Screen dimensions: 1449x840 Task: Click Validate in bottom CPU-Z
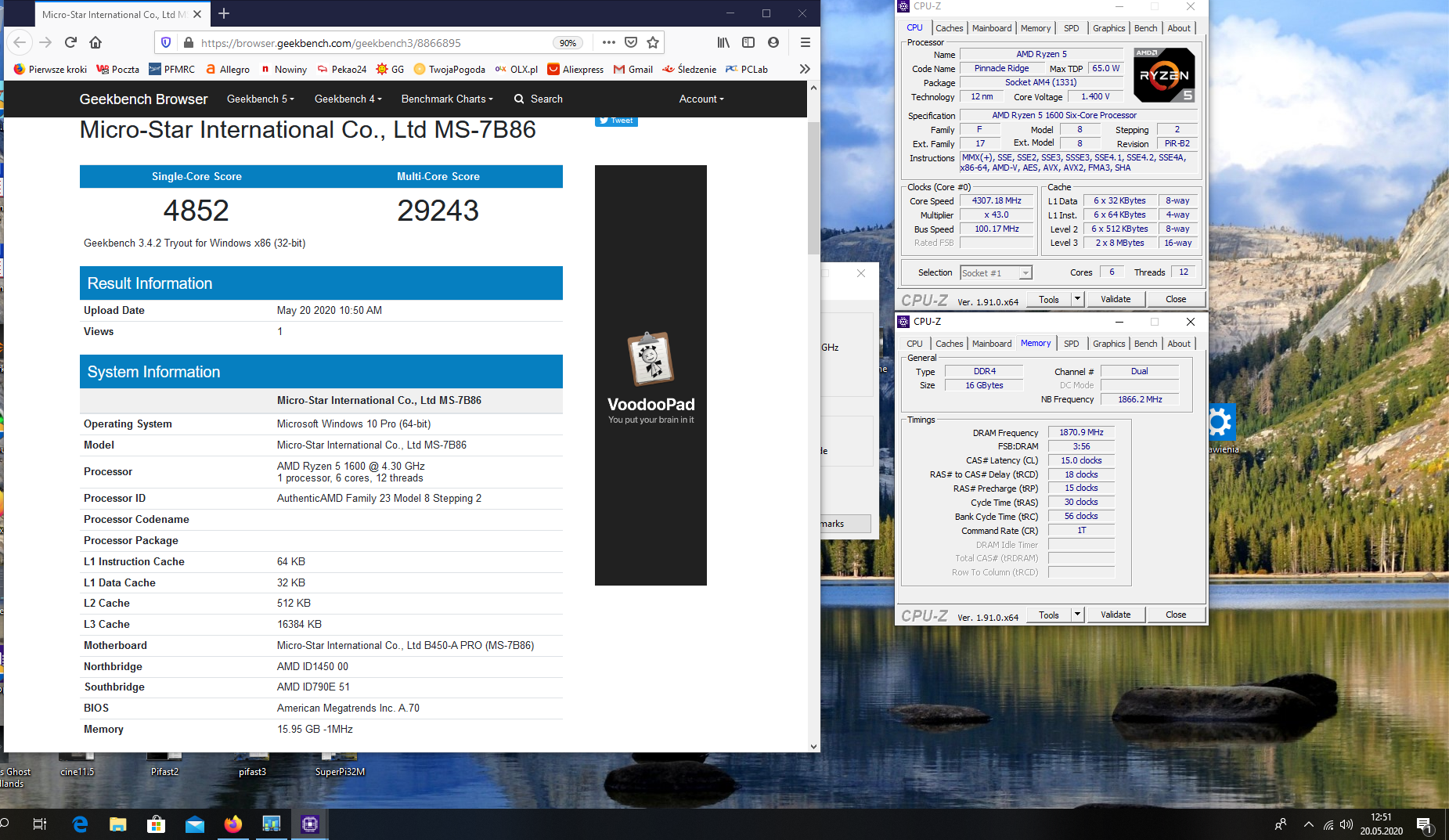1116,615
